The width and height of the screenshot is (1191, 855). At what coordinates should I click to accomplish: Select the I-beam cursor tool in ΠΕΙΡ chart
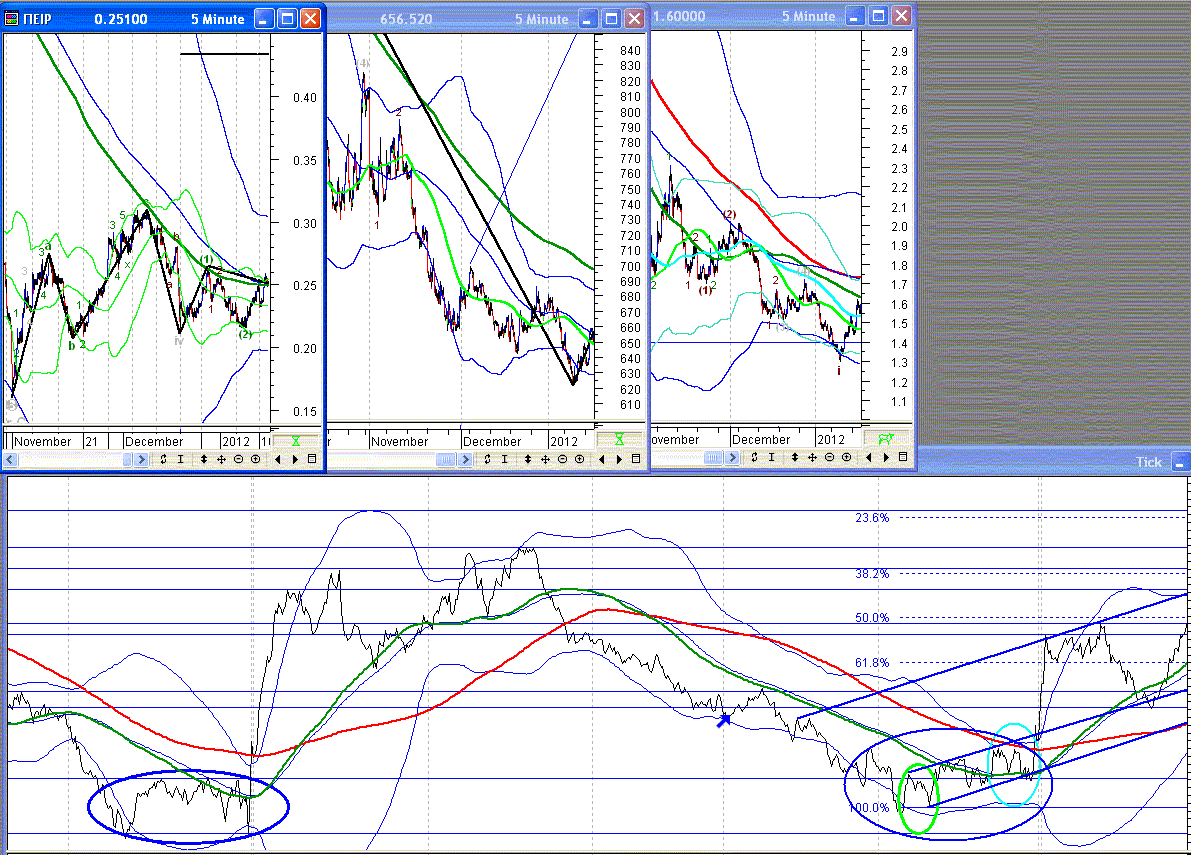pos(180,459)
